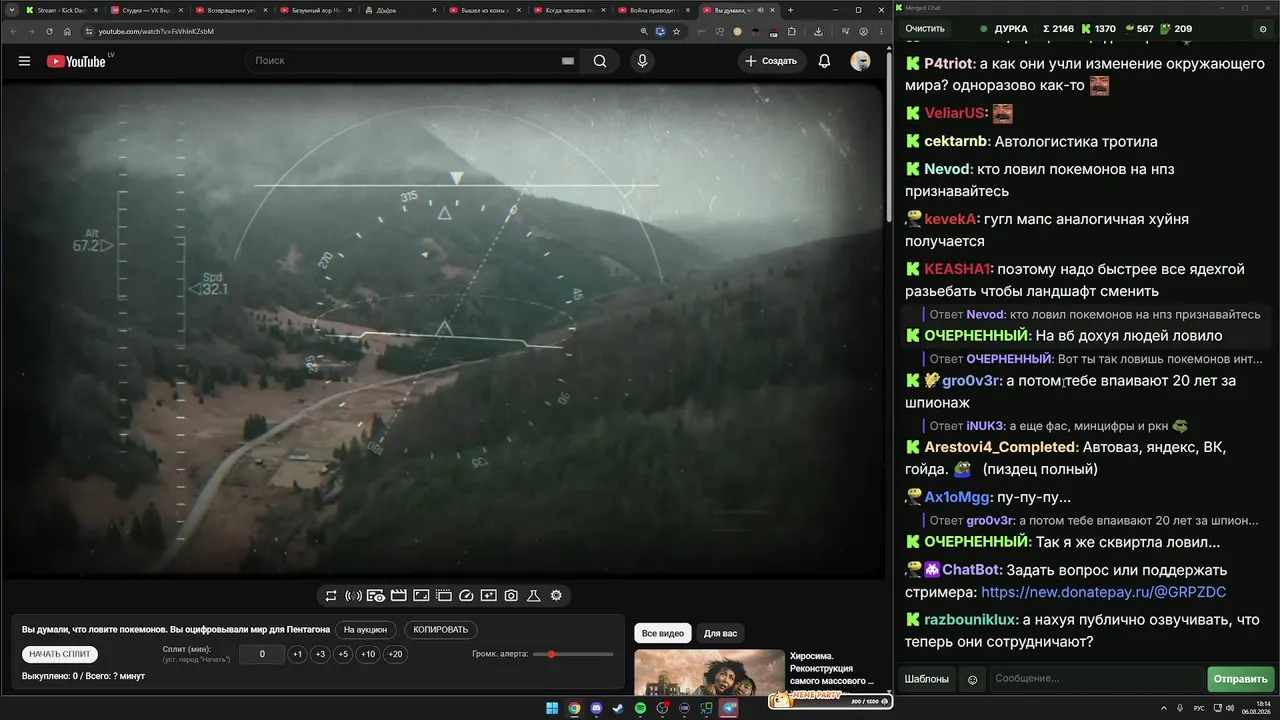This screenshot has width=1280, height=720.
Task: Click the theater window icon under video
Action: point(444,596)
